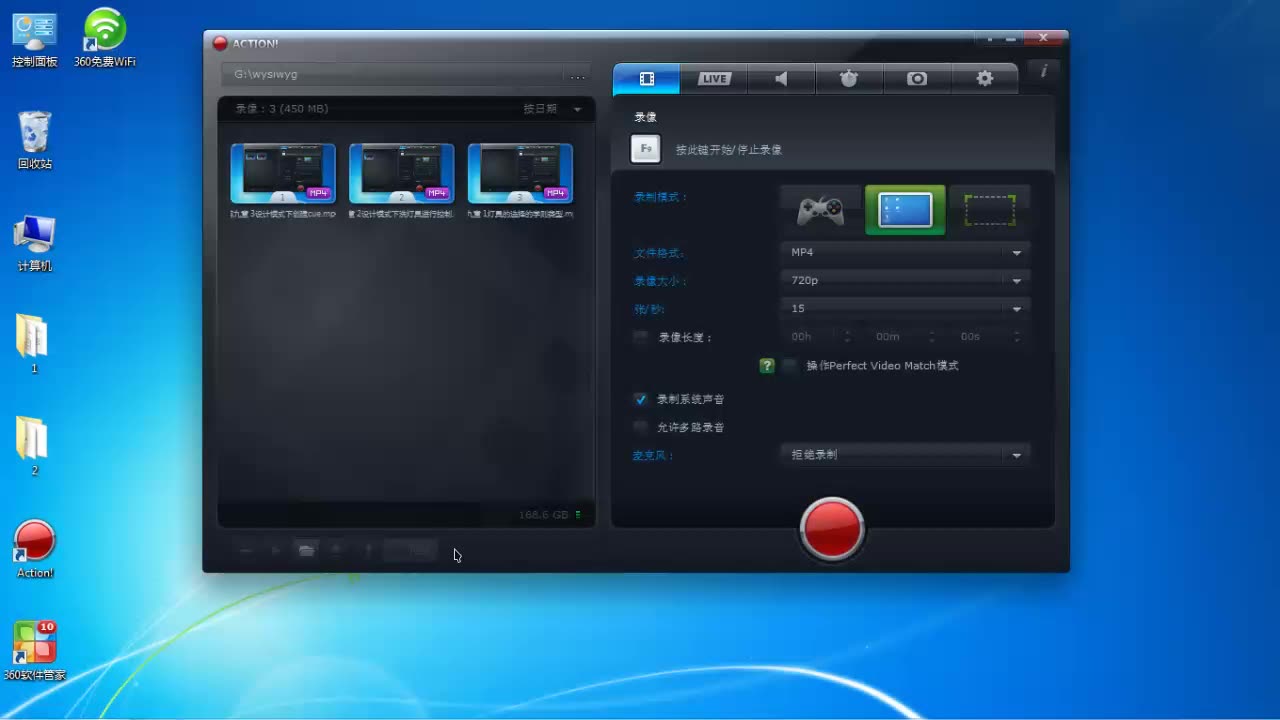This screenshot has width=1280, height=720.
Task: Select the dashed region recording mode
Action: 989,210
